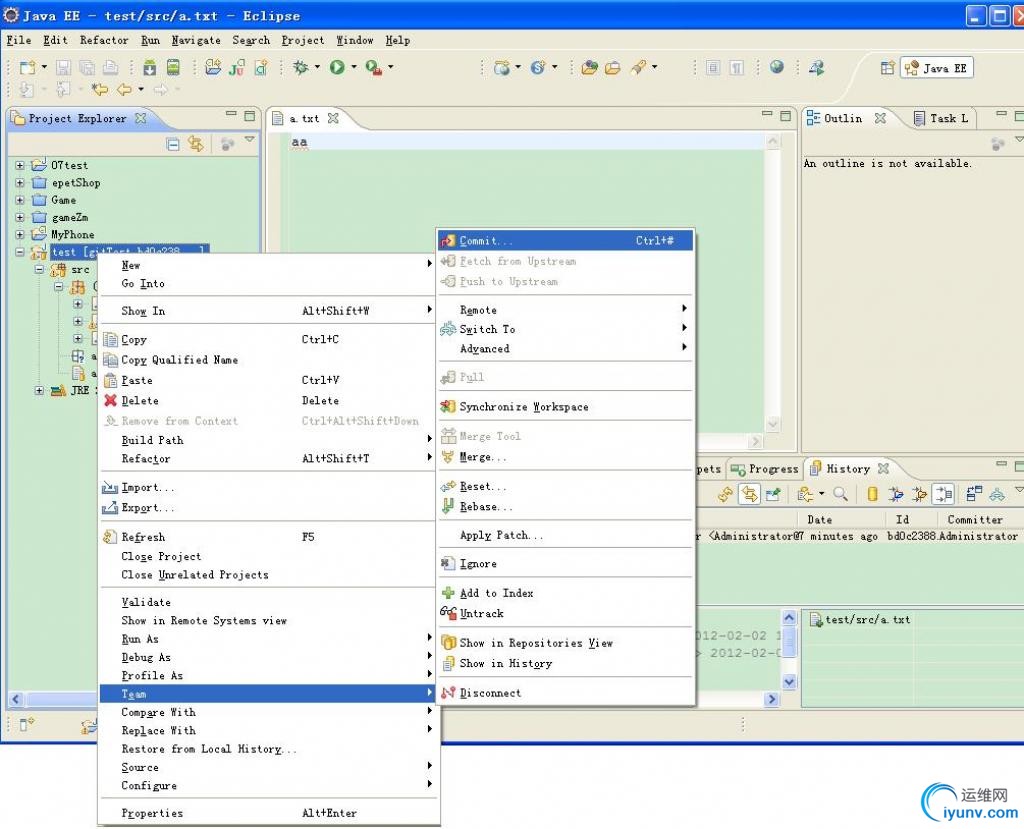Toggle Link with Editor in Project Explorer
This screenshot has height=829, width=1024.
pyautogui.click(x=195, y=144)
